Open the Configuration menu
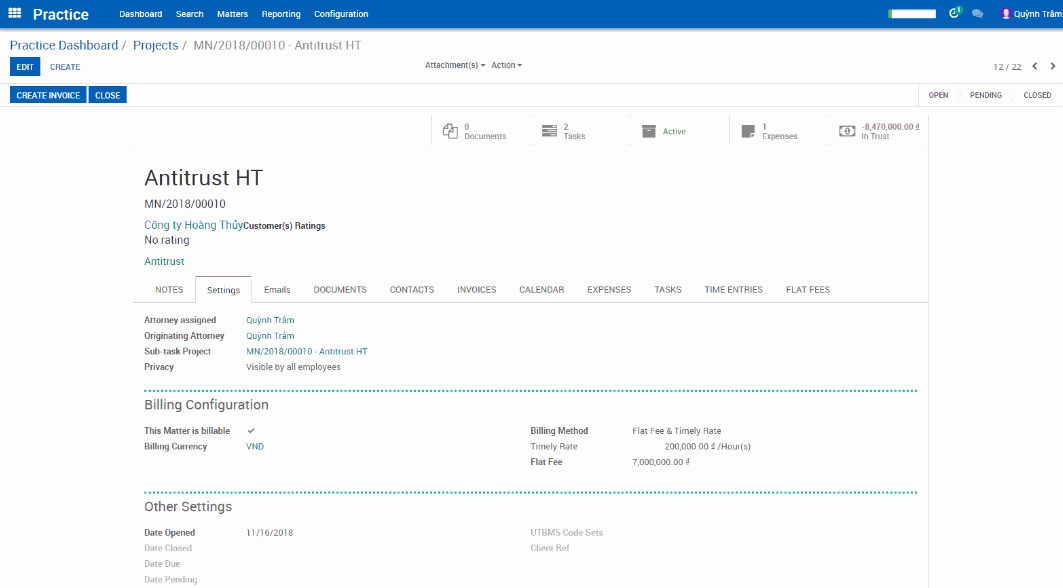 click(x=341, y=14)
